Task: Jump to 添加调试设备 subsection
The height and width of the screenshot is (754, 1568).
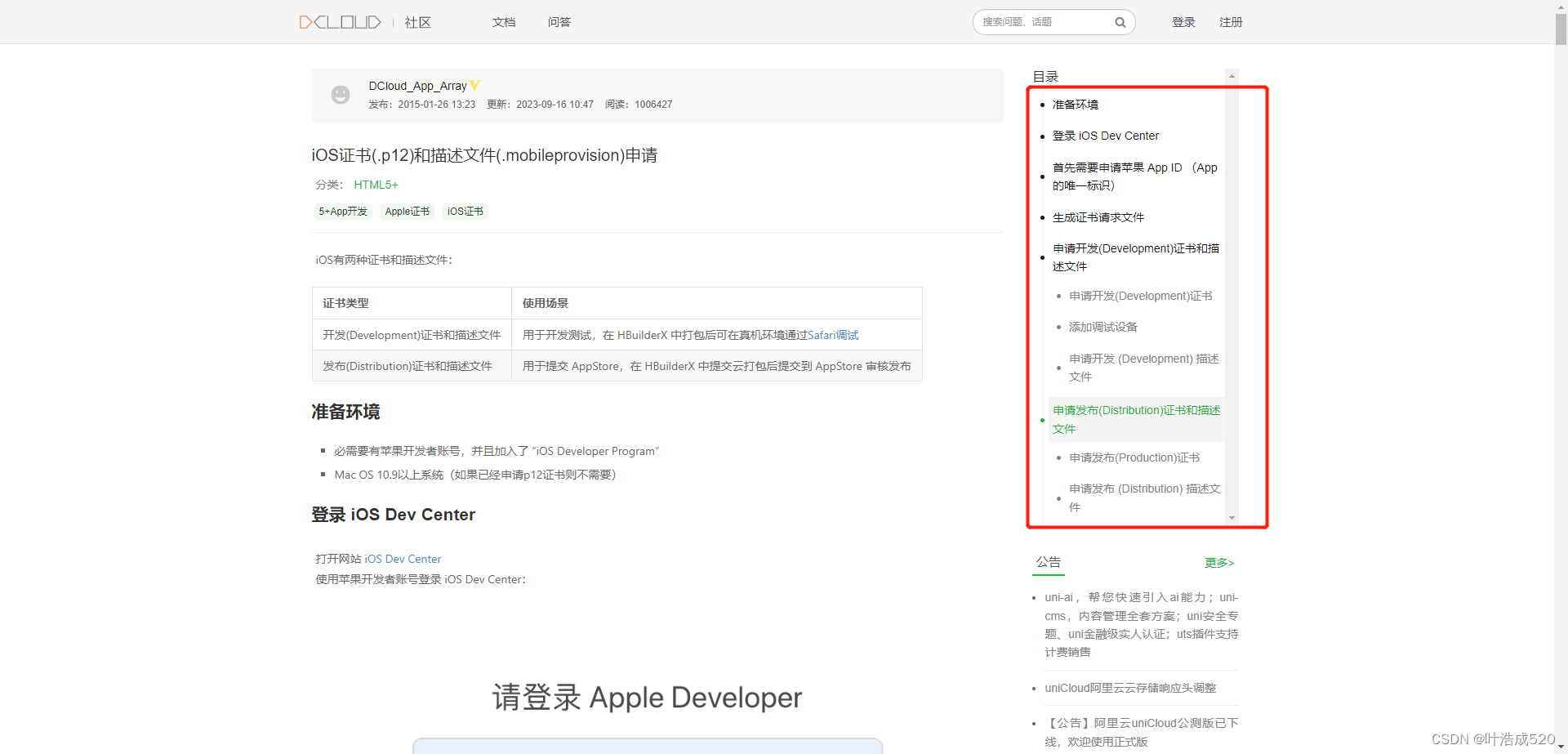Action: 1102,327
